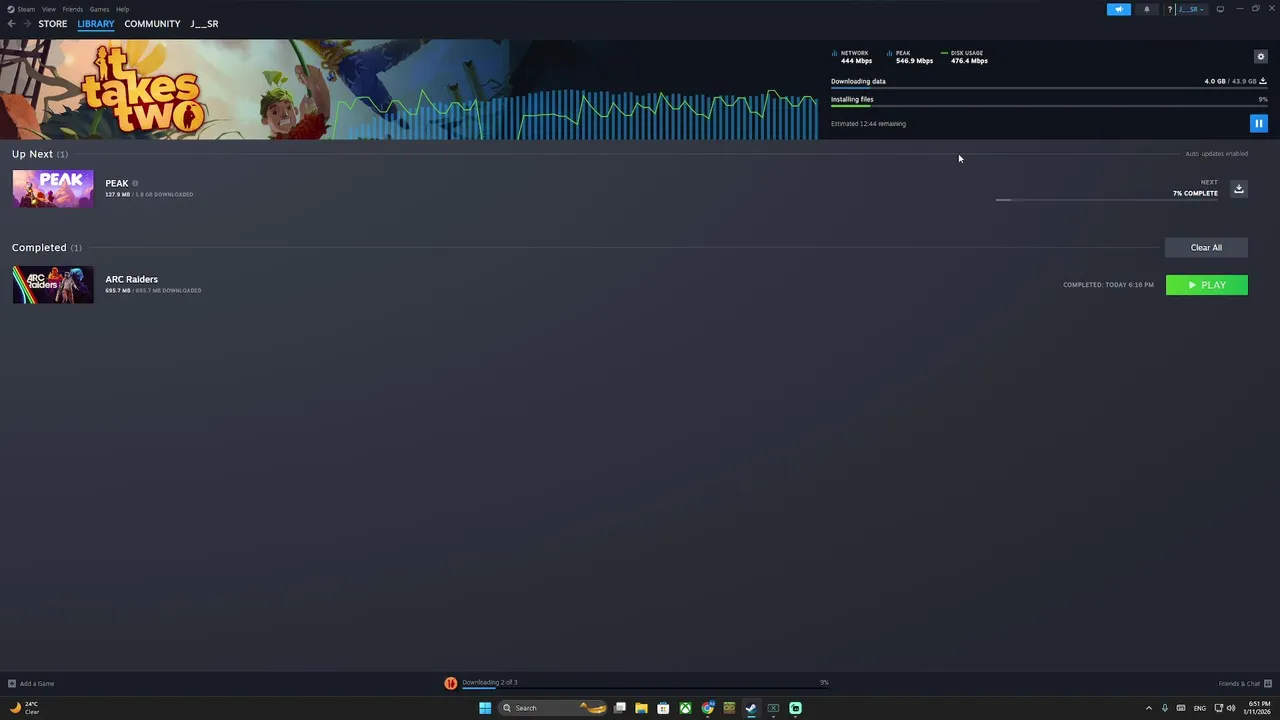The height and width of the screenshot is (720, 1280).
Task: Select the LIBRARY tab
Action: (x=96, y=24)
